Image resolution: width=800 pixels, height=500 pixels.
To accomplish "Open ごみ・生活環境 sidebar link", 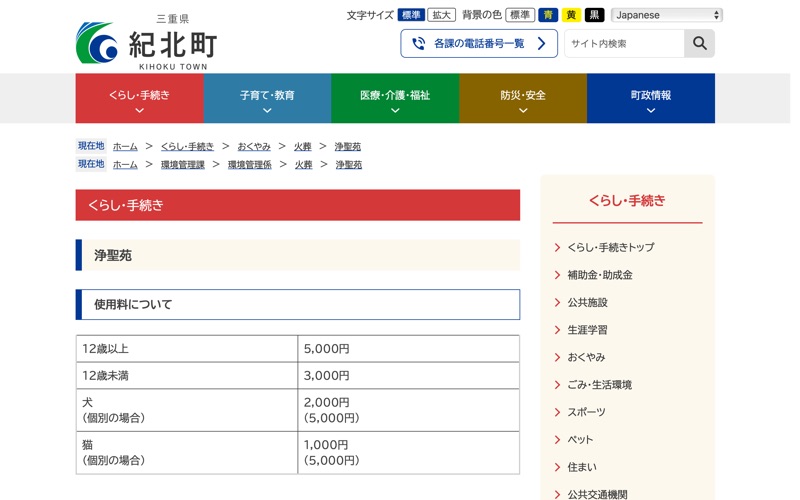I will 599,385.
